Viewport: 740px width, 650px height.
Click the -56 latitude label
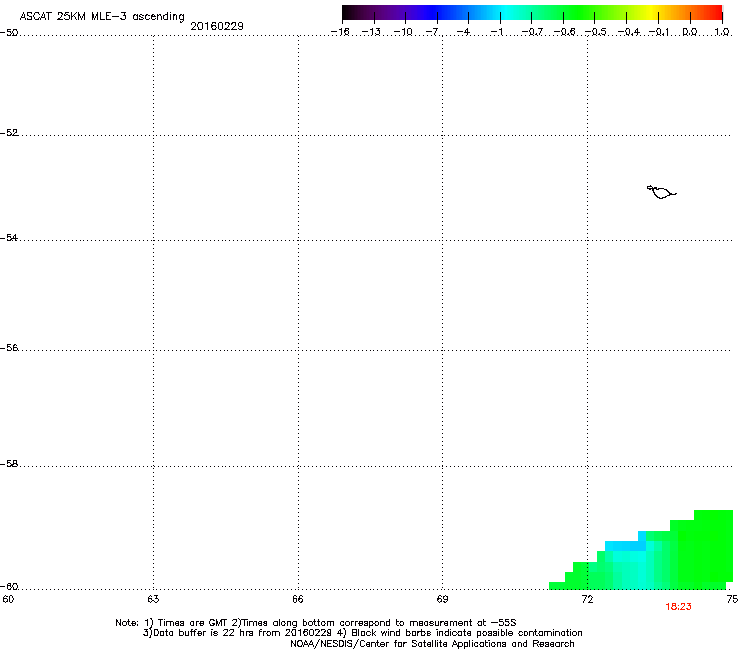9,348
